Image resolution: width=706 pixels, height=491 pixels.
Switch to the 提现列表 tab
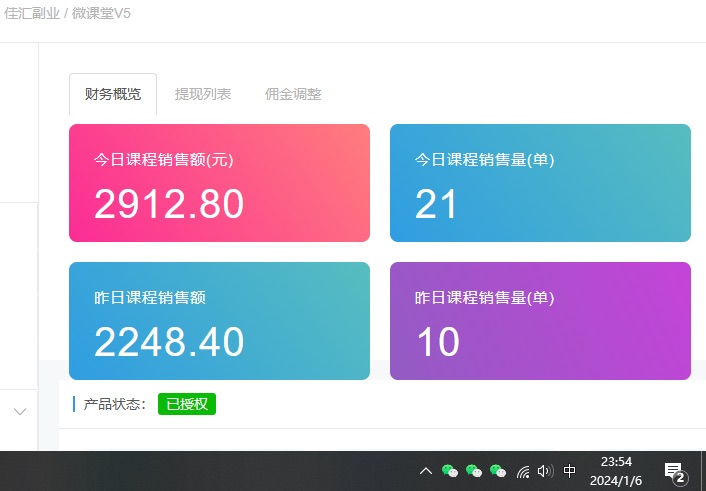[x=203, y=94]
